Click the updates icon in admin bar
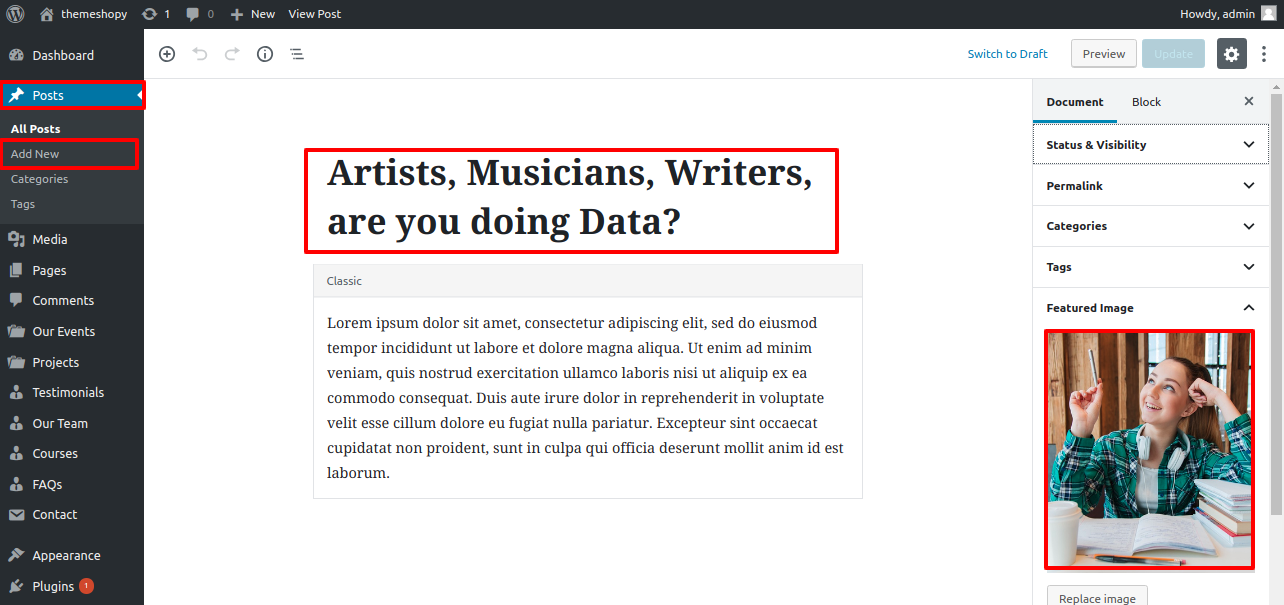This screenshot has height=605, width=1284. (x=155, y=14)
